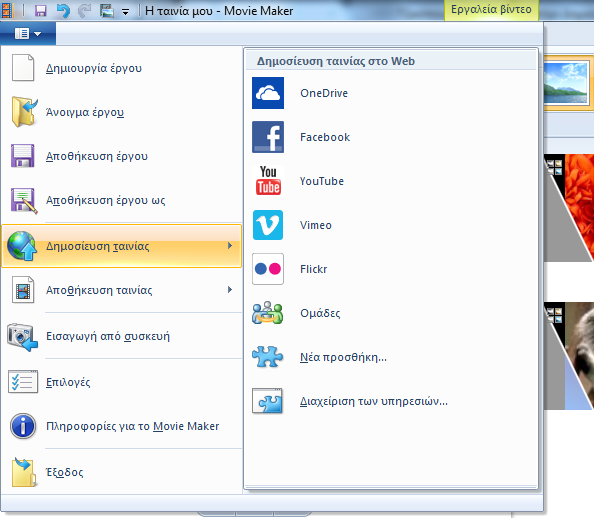
Task: Open Διαχείριση των υπηρεσιών... link
Action: tap(374, 401)
